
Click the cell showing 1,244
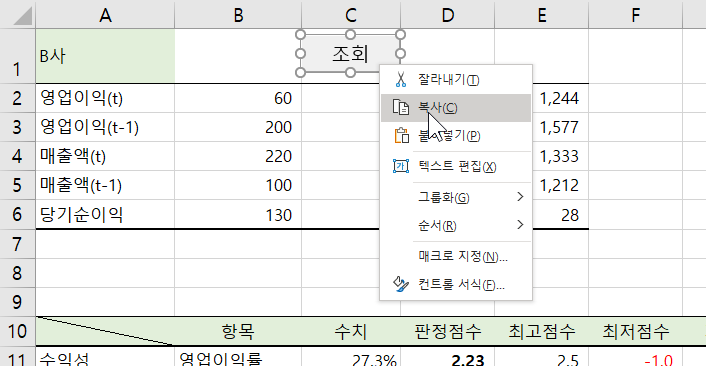point(560,98)
